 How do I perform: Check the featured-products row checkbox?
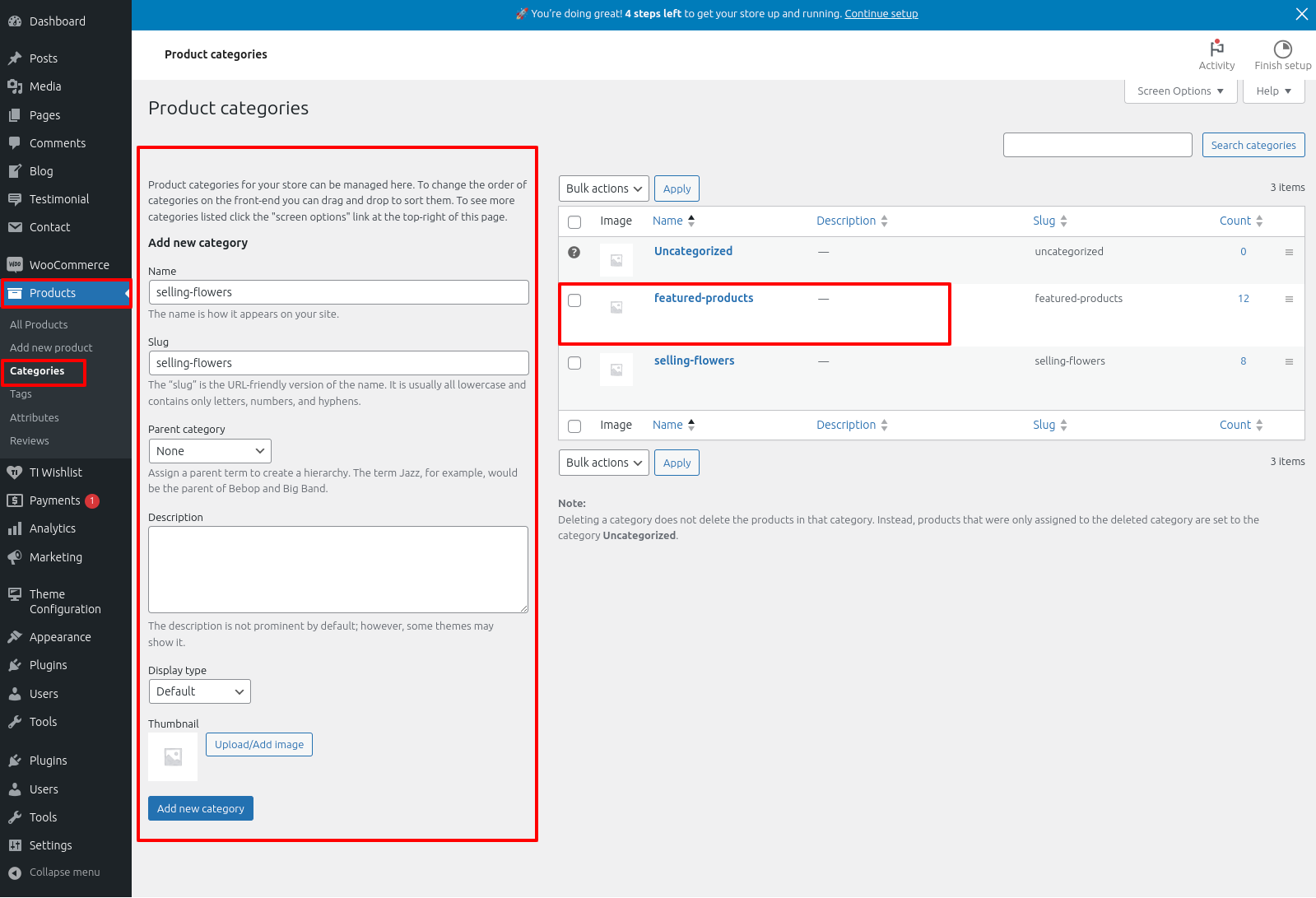click(574, 300)
